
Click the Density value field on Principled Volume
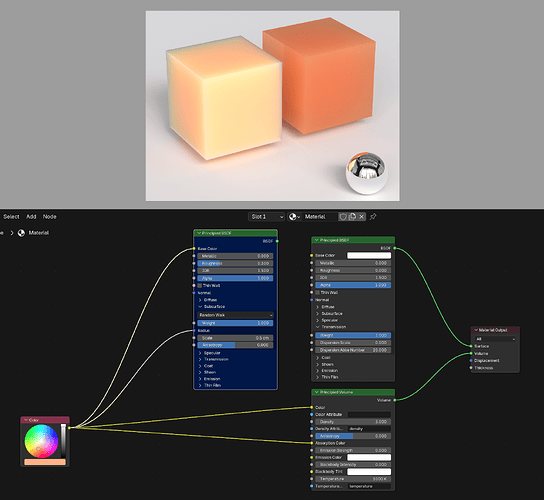coord(353,422)
